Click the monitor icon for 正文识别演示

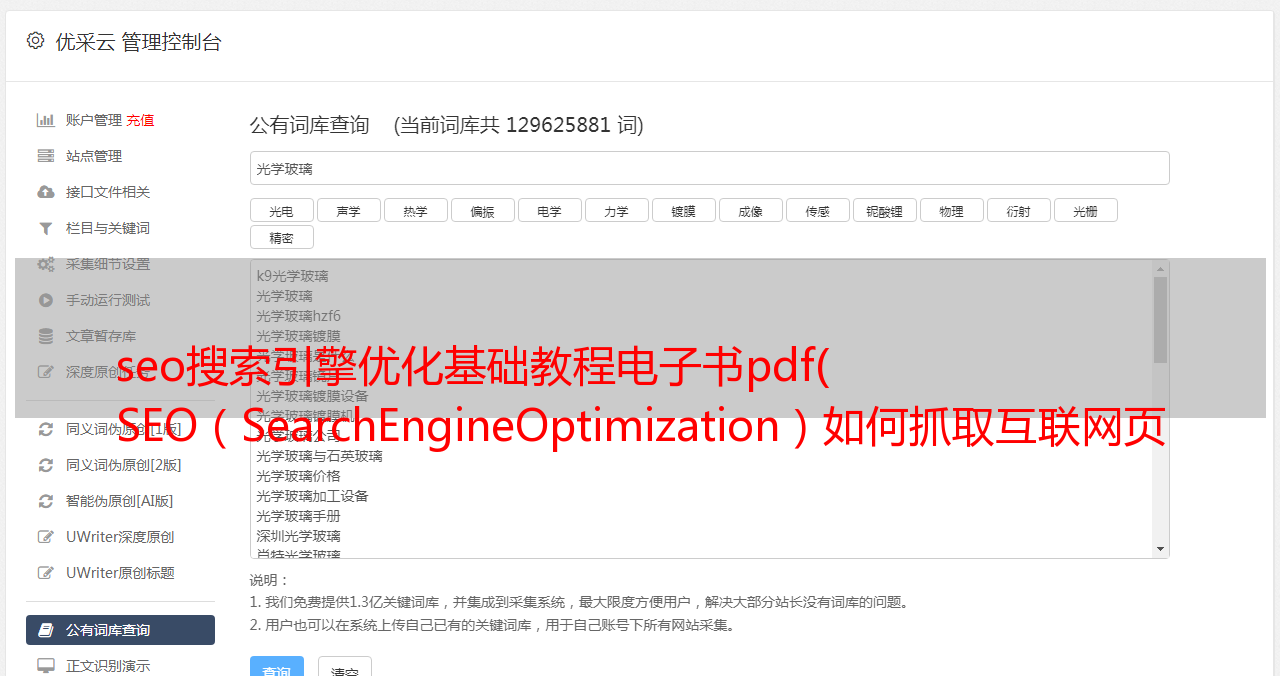click(x=46, y=666)
